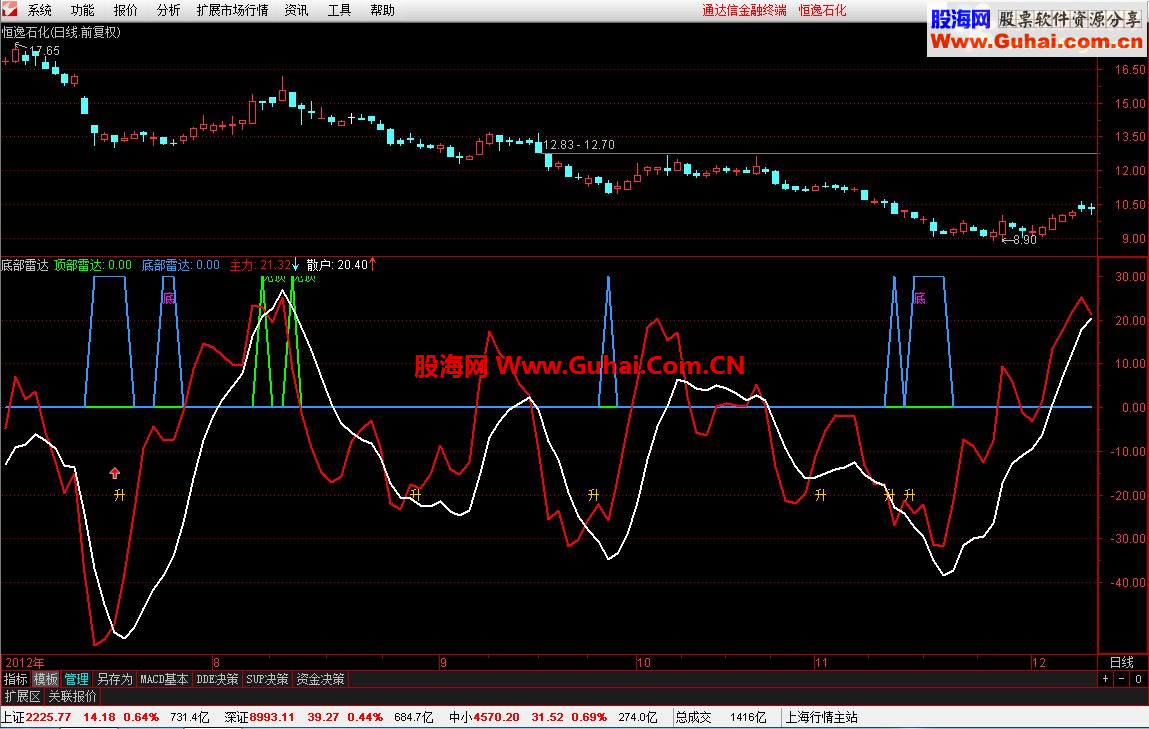The height and width of the screenshot is (729, 1149).
Task: Click the 总成交 1416亿 status entry
Action: pos(720,717)
